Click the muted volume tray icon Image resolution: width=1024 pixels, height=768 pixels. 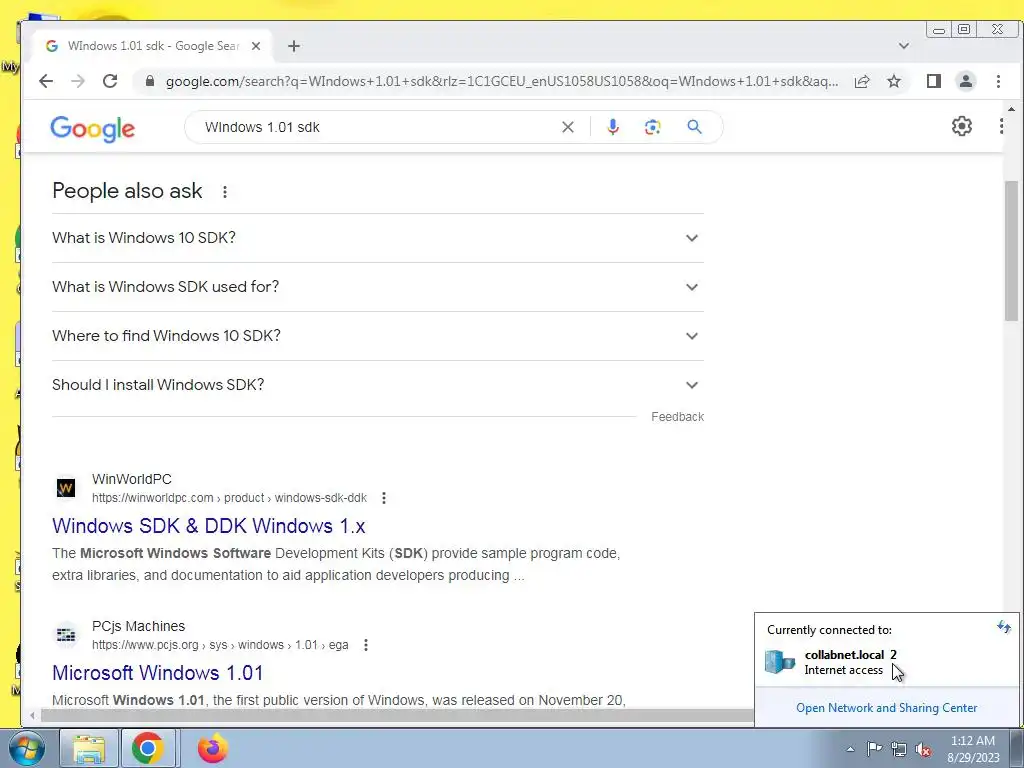pos(923,750)
